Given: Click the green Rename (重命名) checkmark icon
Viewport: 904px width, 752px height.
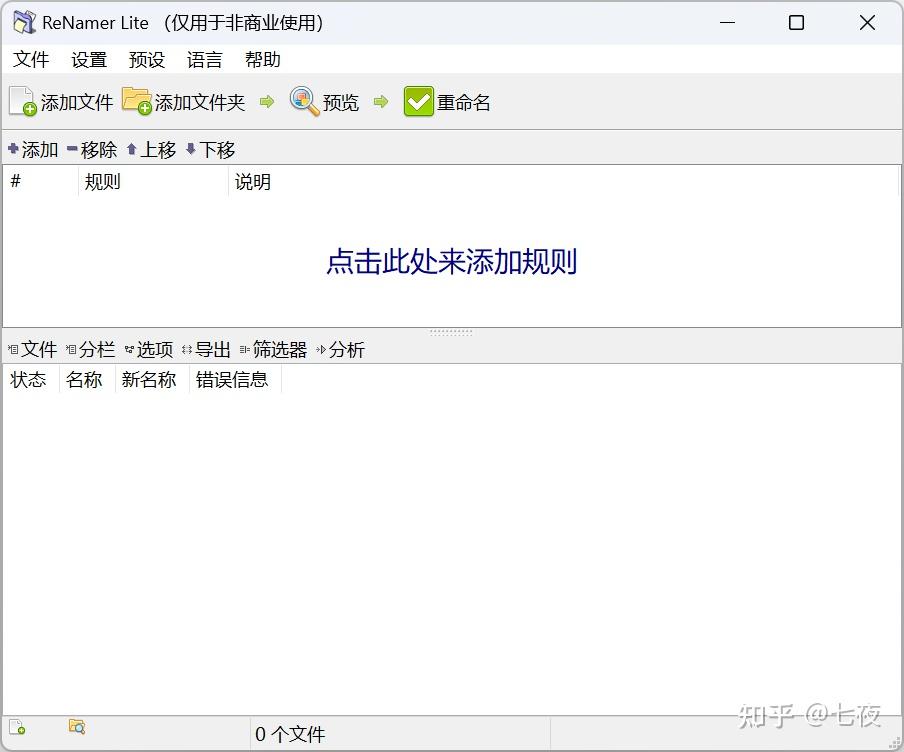Looking at the screenshot, I should [x=419, y=101].
